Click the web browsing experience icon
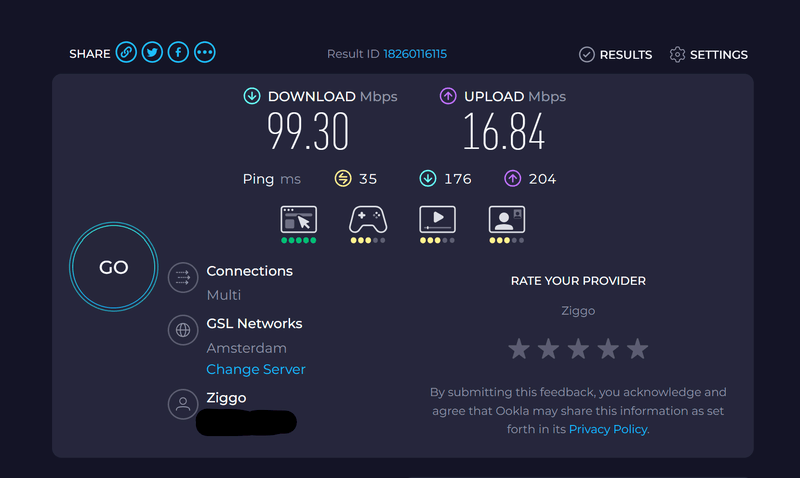This screenshot has height=478, width=800. coord(298,219)
